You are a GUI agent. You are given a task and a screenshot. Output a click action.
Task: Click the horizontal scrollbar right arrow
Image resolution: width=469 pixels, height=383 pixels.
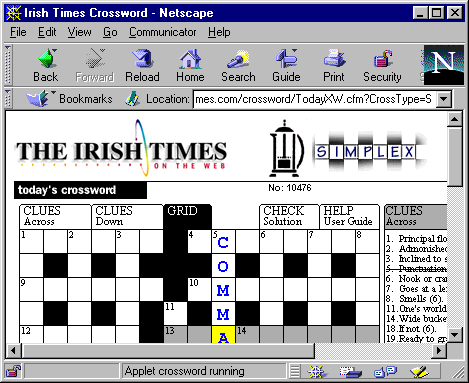click(439, 350)
